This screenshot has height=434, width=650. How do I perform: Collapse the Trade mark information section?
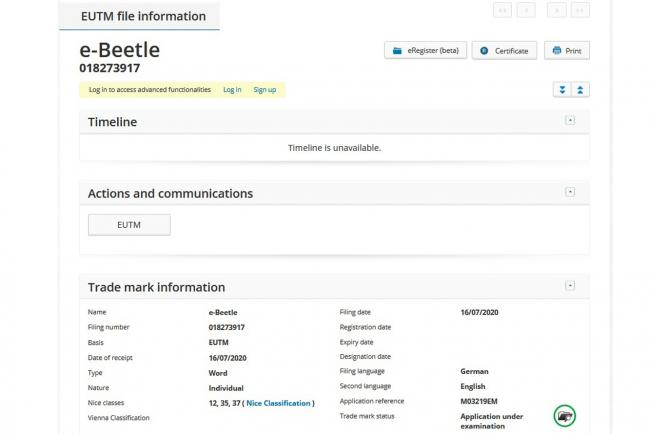[x=570, y=286]
